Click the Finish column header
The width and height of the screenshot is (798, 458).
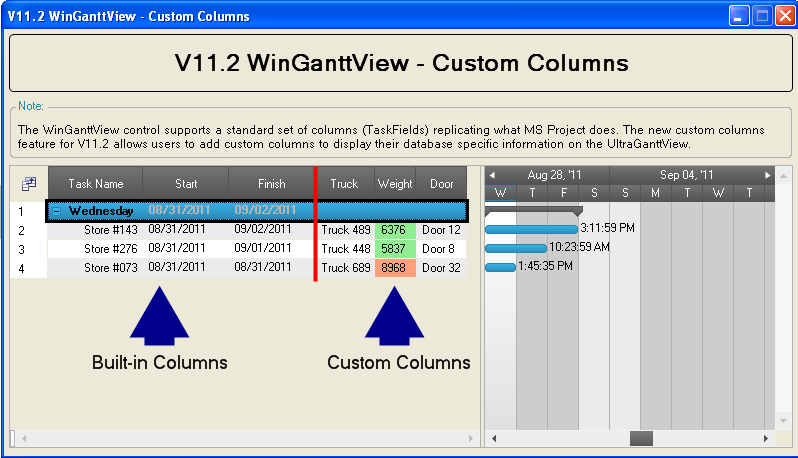(271, 184)
